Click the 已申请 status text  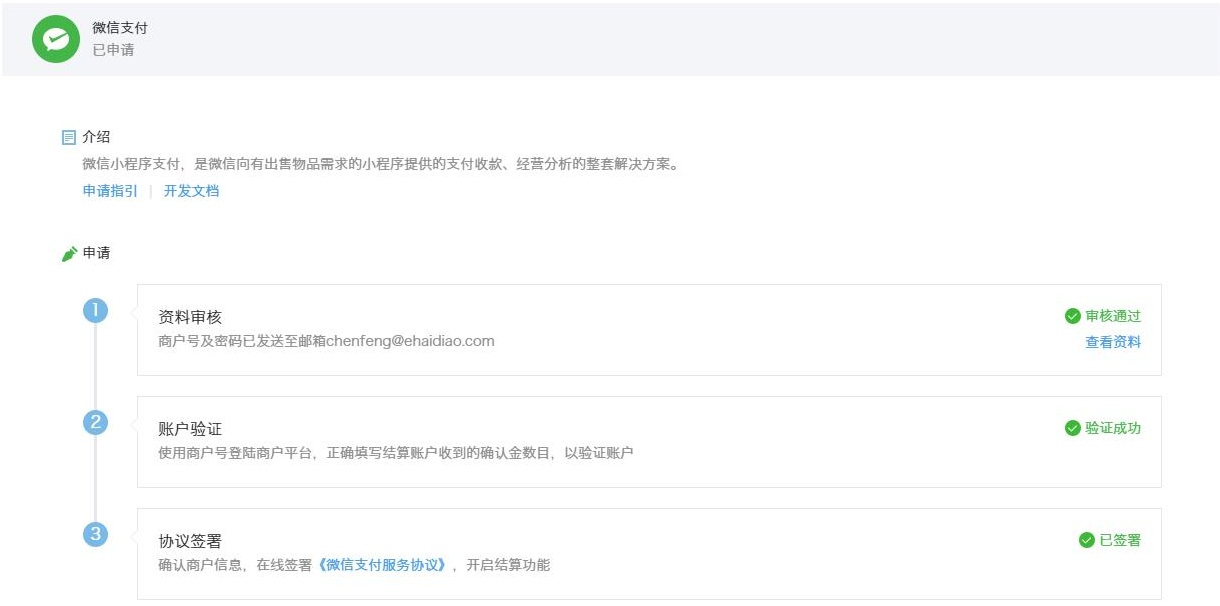click(x=113, y=49)
